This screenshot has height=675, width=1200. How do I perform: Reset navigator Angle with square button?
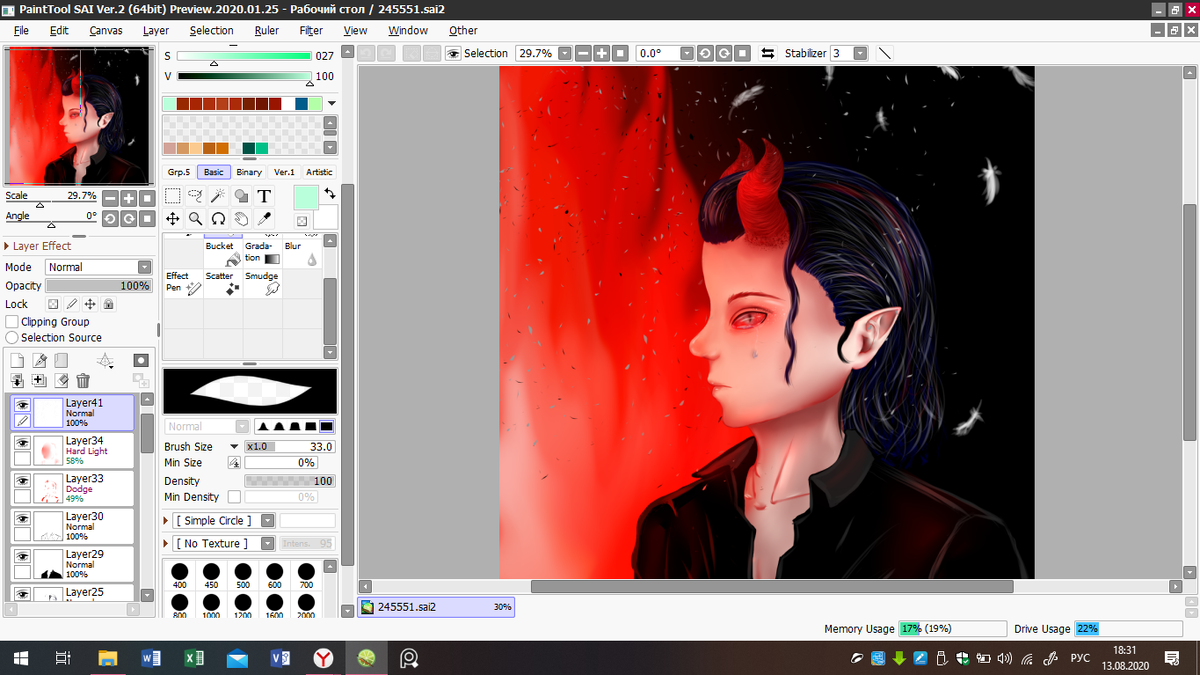point(147,218)
